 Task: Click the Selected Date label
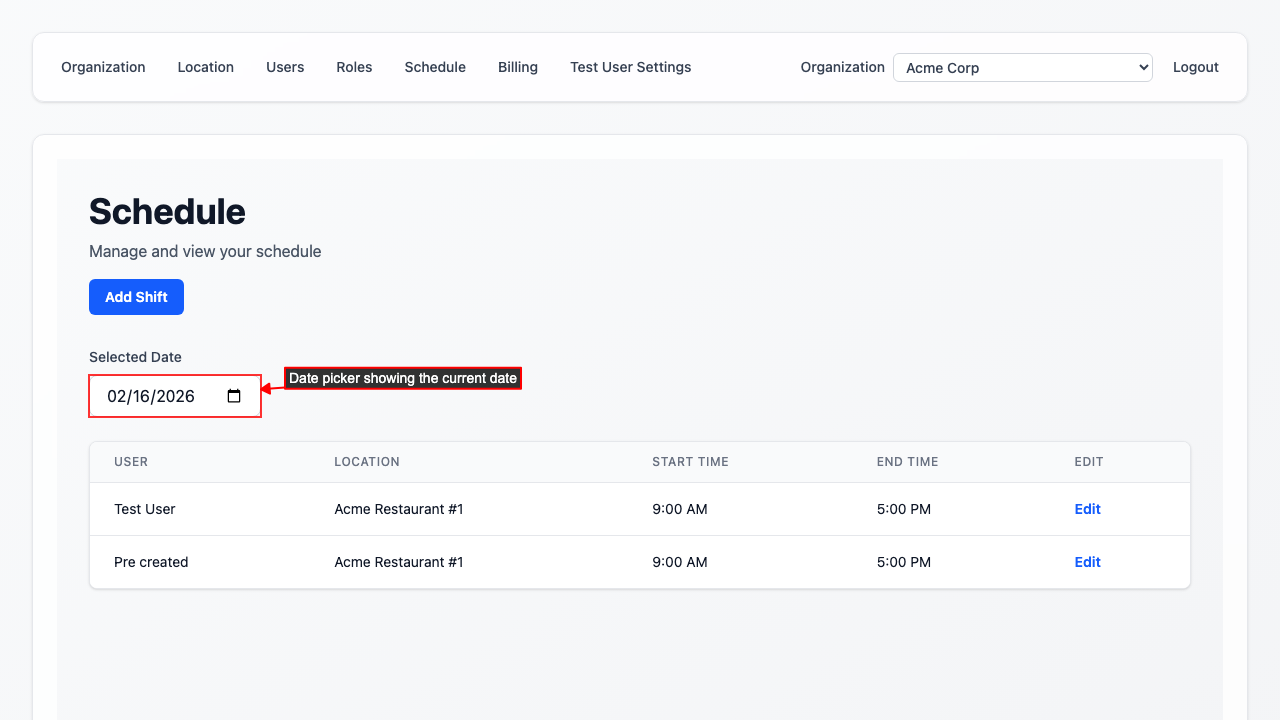[x=135, y=357]
